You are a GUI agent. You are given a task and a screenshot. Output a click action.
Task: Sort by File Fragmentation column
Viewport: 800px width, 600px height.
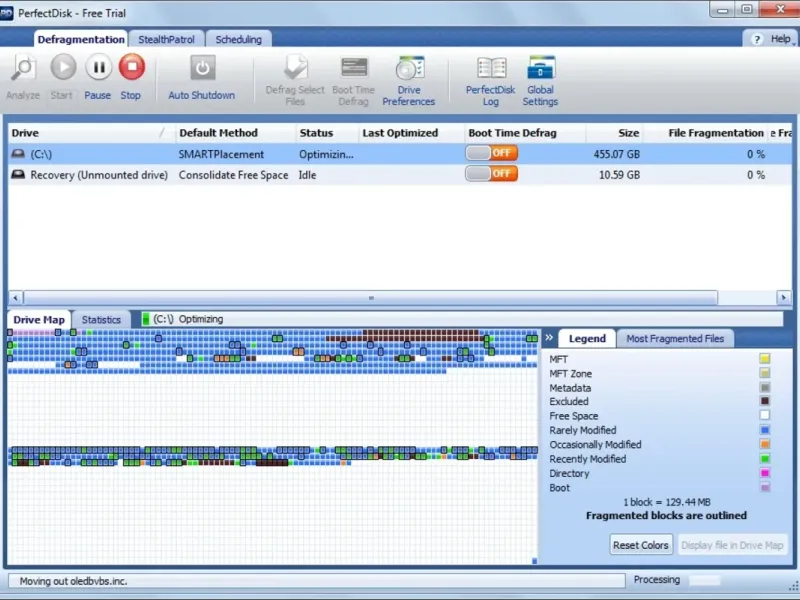(x=705, y=133)
